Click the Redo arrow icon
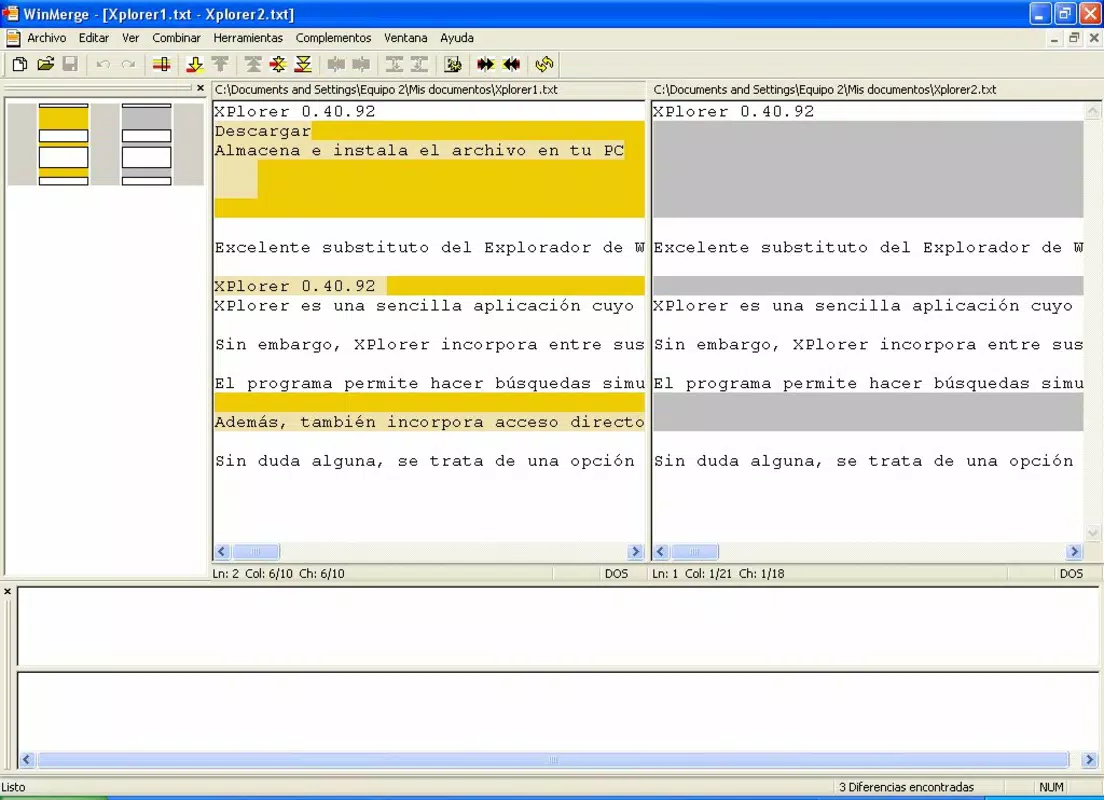1104x800 pixels. pos(128,65)
